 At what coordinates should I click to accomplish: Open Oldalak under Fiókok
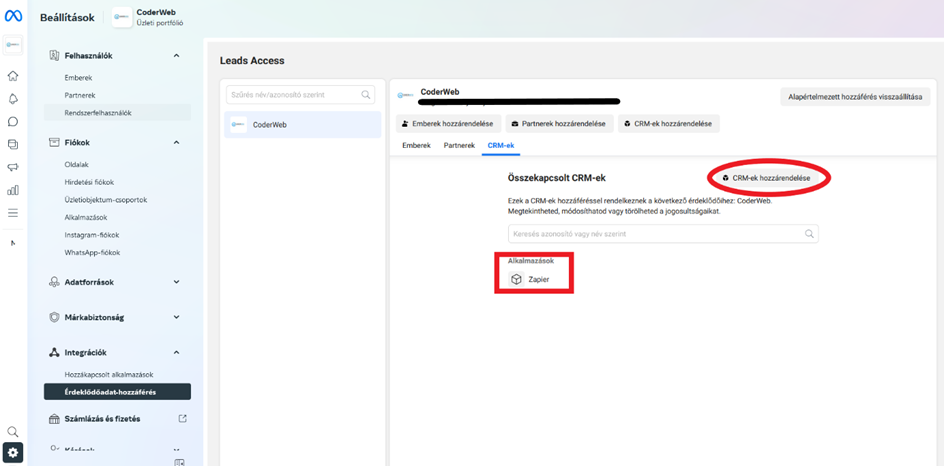click(77, 164)
